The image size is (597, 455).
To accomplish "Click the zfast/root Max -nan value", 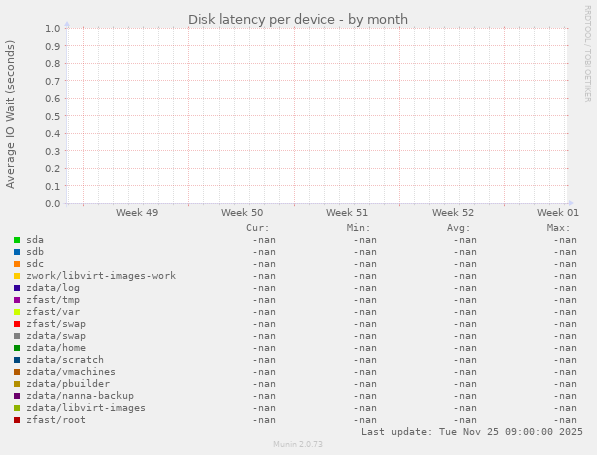I will pyautogui.click(x=565, y=420).
